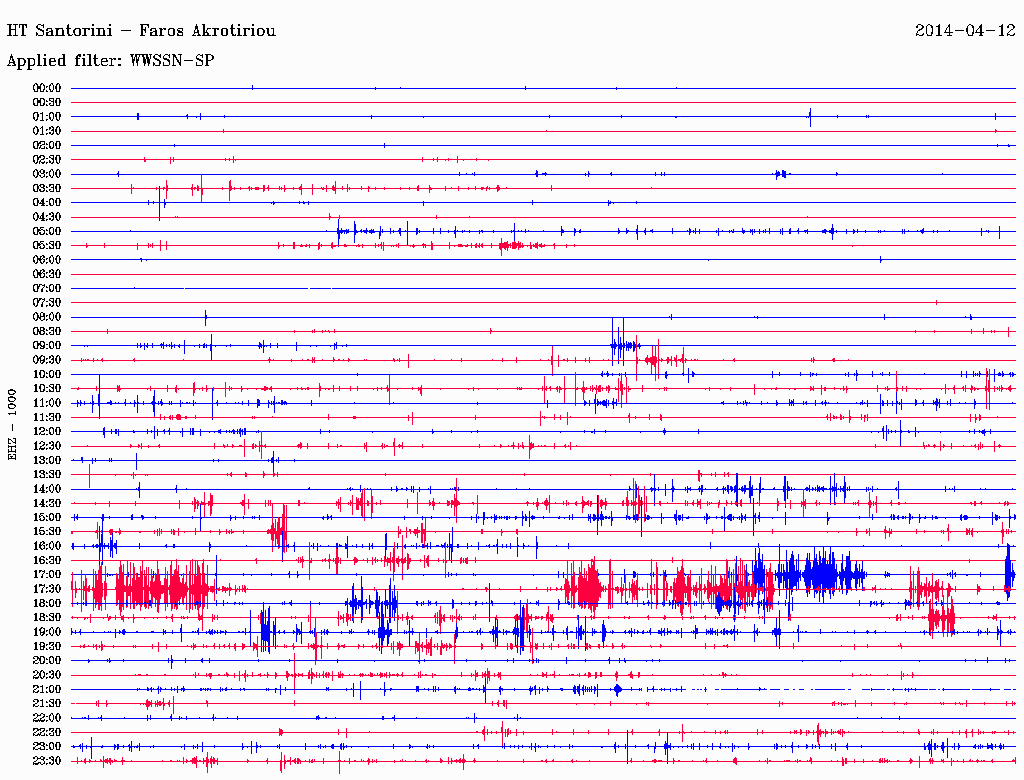Select the 17:30 time label
Screen dimensions: 1024x780
[x=47, y=589]
